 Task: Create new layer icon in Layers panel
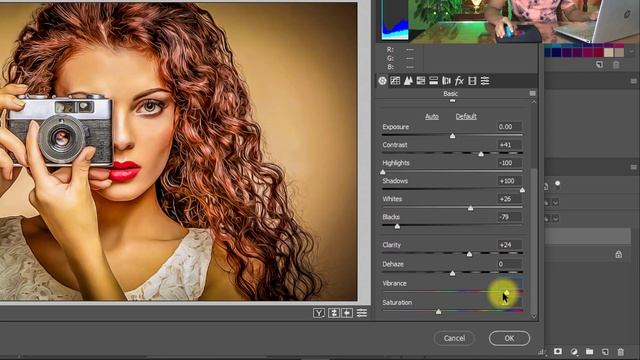(x=605, y=351)
